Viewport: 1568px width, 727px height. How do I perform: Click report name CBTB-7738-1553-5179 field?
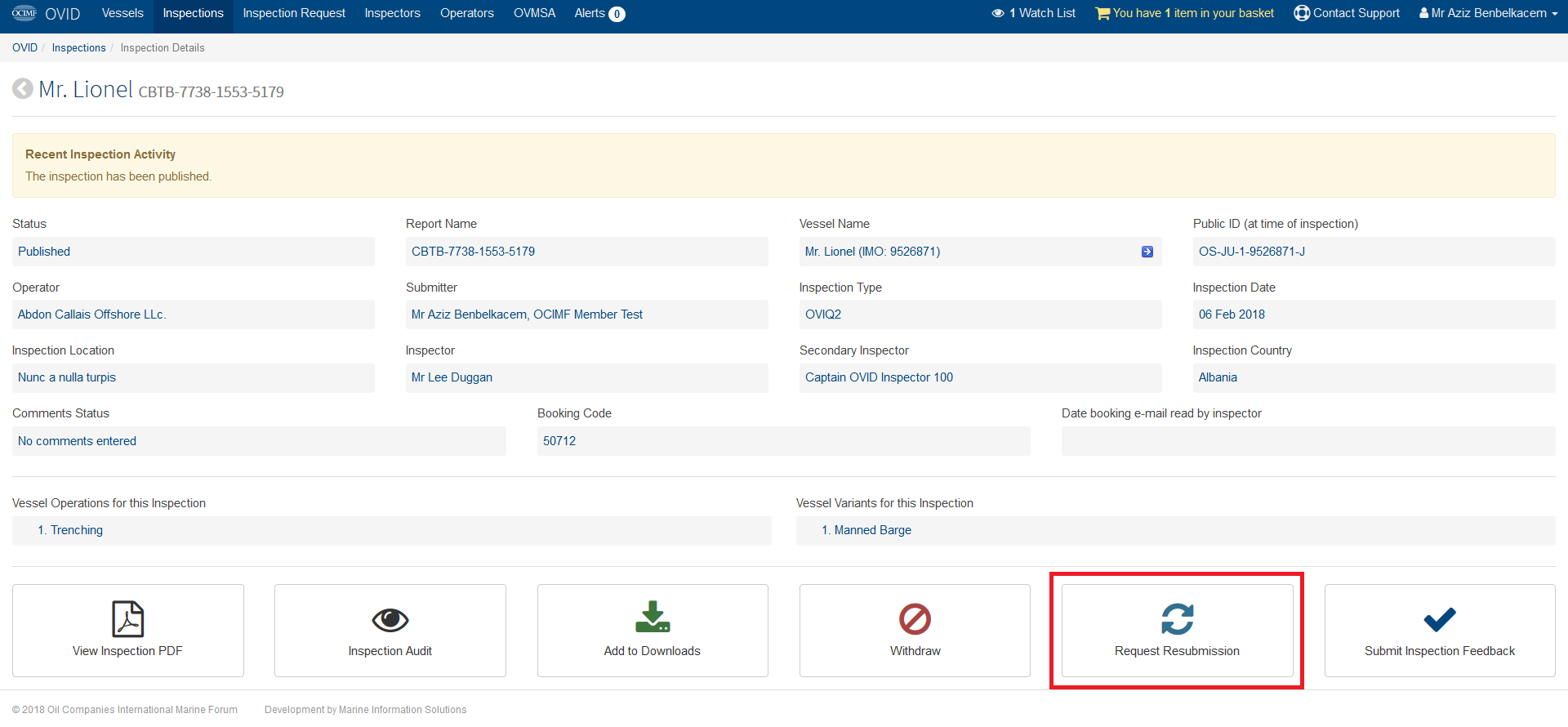pos(587,252)
